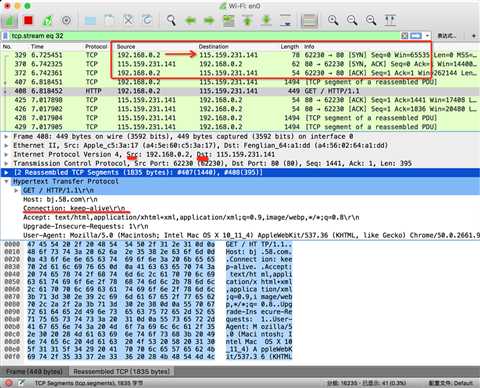This screenshot has height=388, width=480.
Task: Select packet 429 row
Action: click(x=240, y=127)
